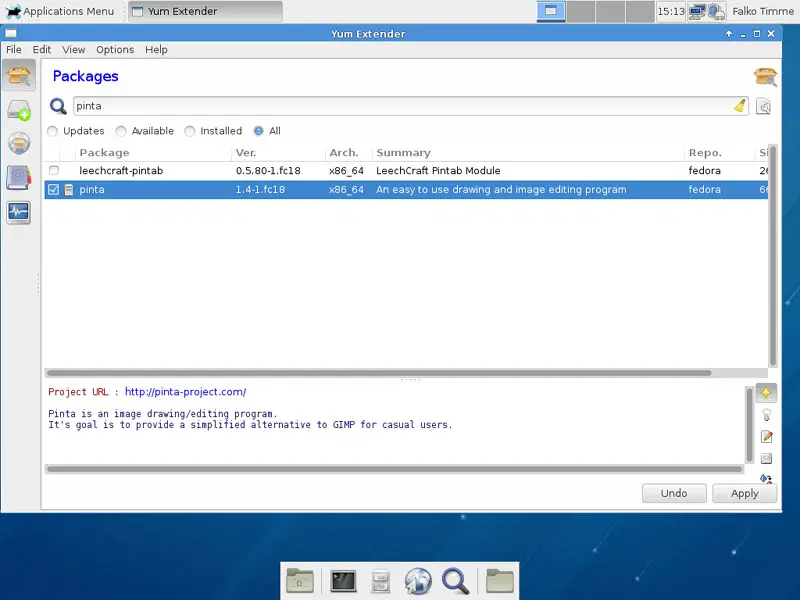Open the Yum Extender window menu icon
Screen dimensions: 800x600
11,34
